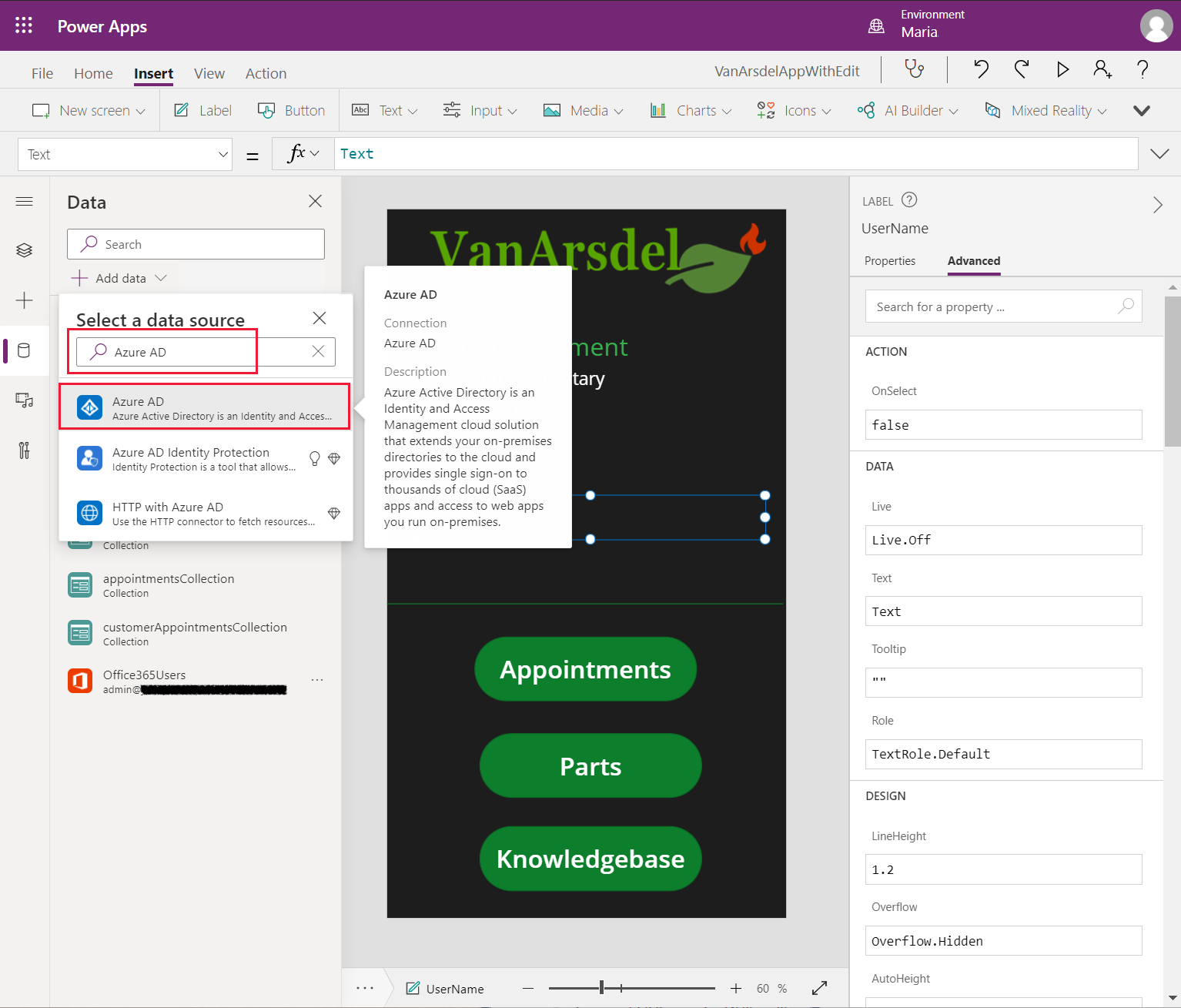Open the Home tab
The width and height of the screenshot is (1181, 1008).
pos(93,73)
